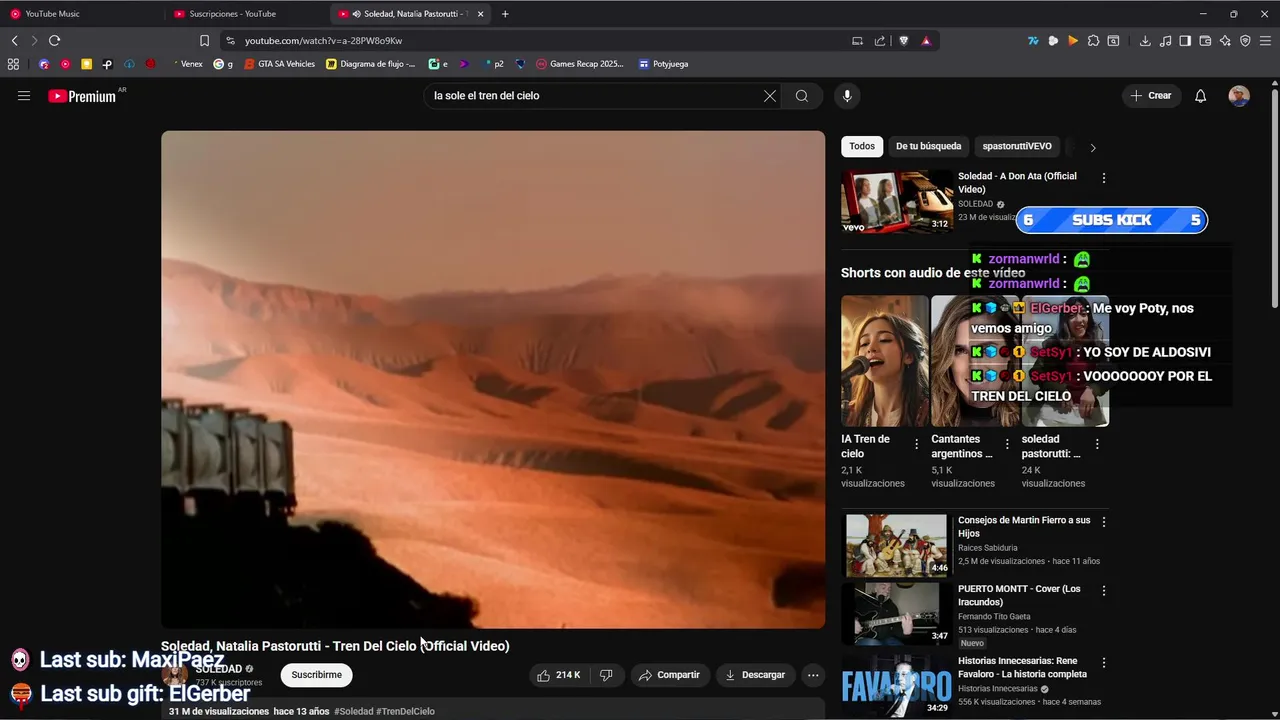Image resolution: width=1280 pixels, height=720 pixels.
Task: Select the spastoruttiVEVO chip
Action: pyautogui.click(x=1017, y=146)
